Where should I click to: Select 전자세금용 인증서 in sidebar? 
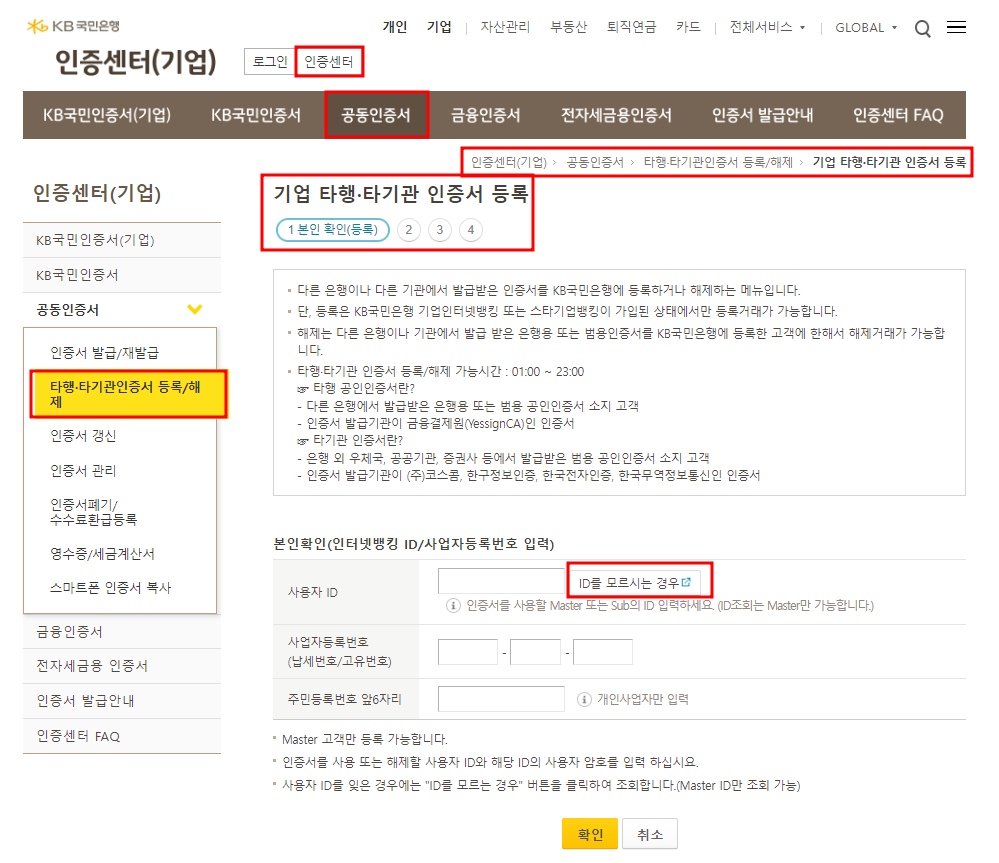pos(122,666)
